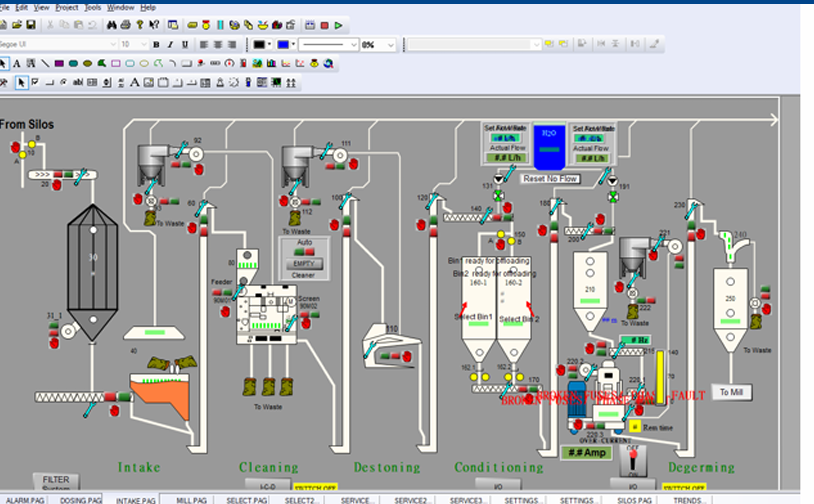Viewport: 814px width, 504px height.
Task: Choose the radio button control tool
Action: [x=63, y=83]
